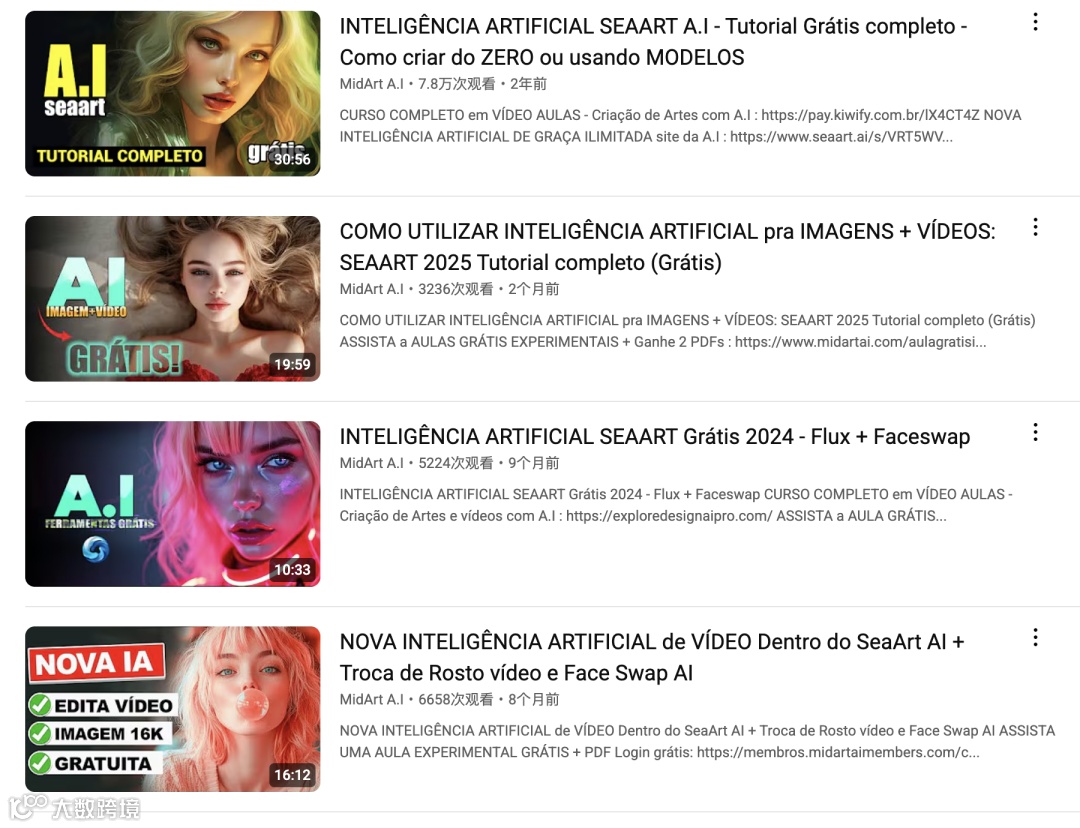Visit MidArt A.I channel on 6658次观看 video
1080x828 pixels.
click(x=372, y=699)
